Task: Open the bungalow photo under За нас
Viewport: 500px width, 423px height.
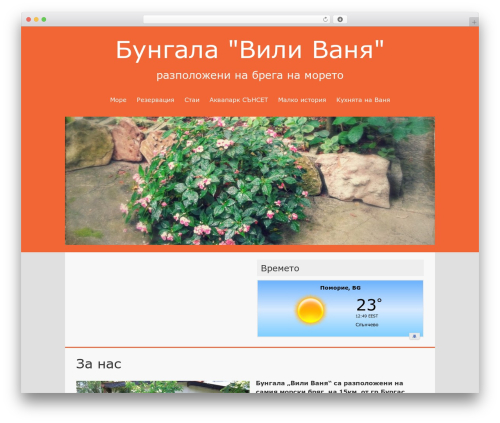Action: coord(163,387)
